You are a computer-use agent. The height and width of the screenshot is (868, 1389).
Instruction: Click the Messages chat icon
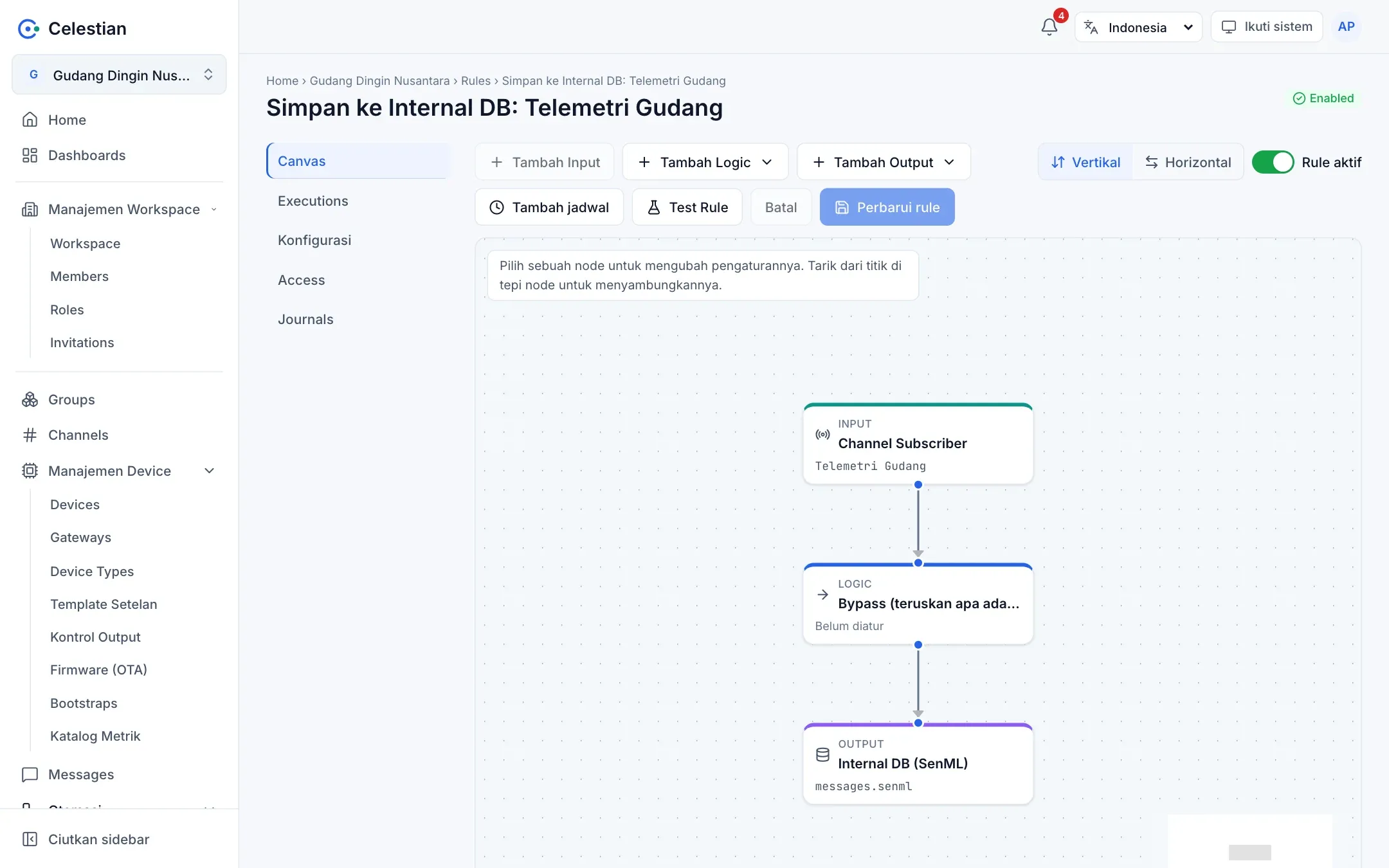pos(30,774)
